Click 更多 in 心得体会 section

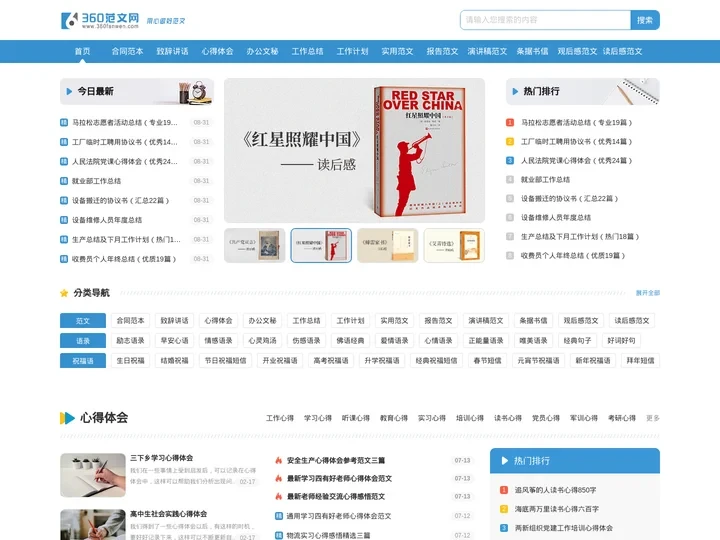pyautogui.click(x=652, y=418)
